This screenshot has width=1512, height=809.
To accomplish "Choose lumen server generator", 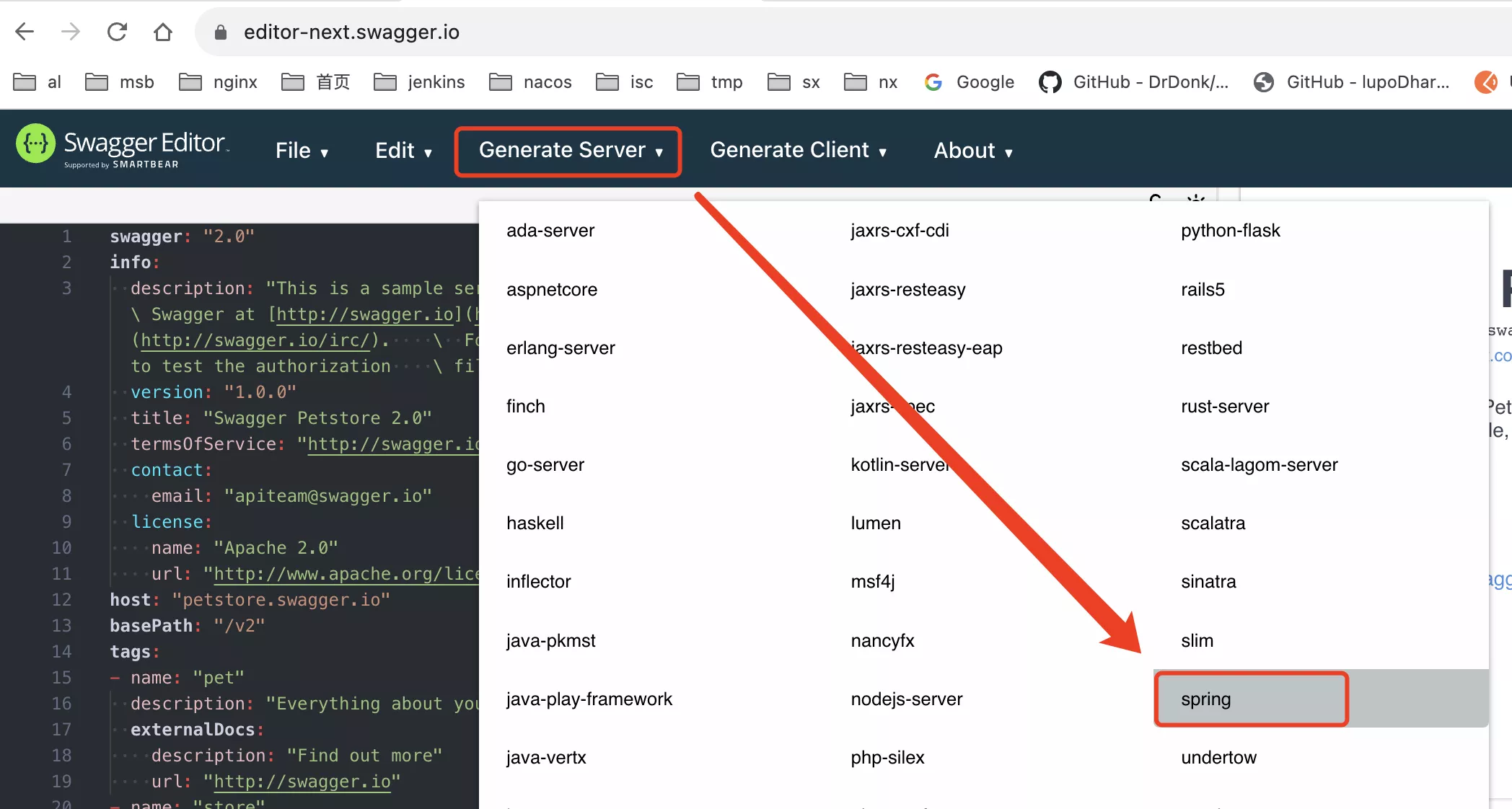I will tap(876, 523).
